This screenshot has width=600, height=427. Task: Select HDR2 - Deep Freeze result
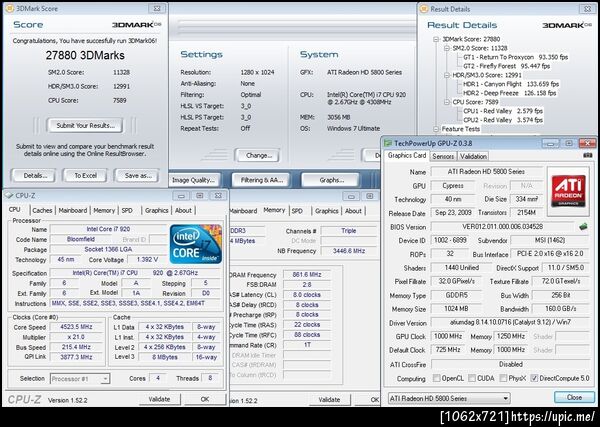tap(510, 93)
